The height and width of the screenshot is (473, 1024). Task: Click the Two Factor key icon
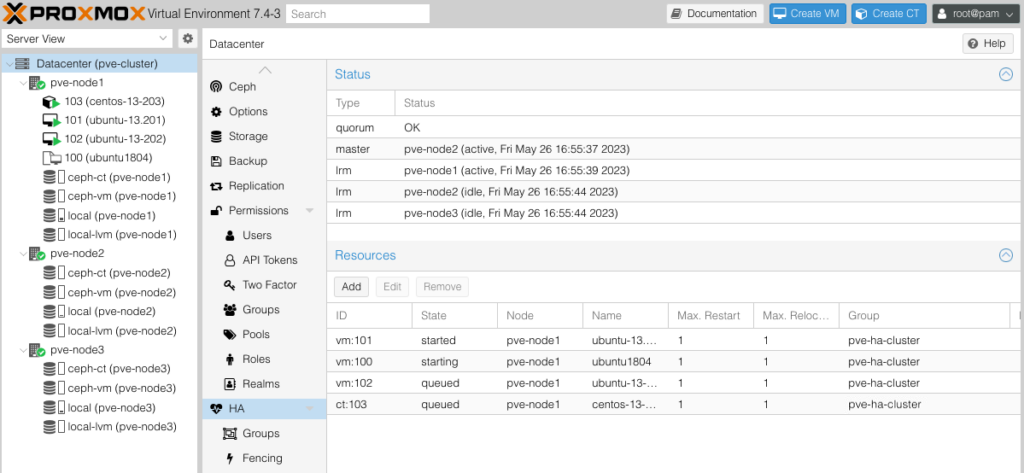[229, 285]
